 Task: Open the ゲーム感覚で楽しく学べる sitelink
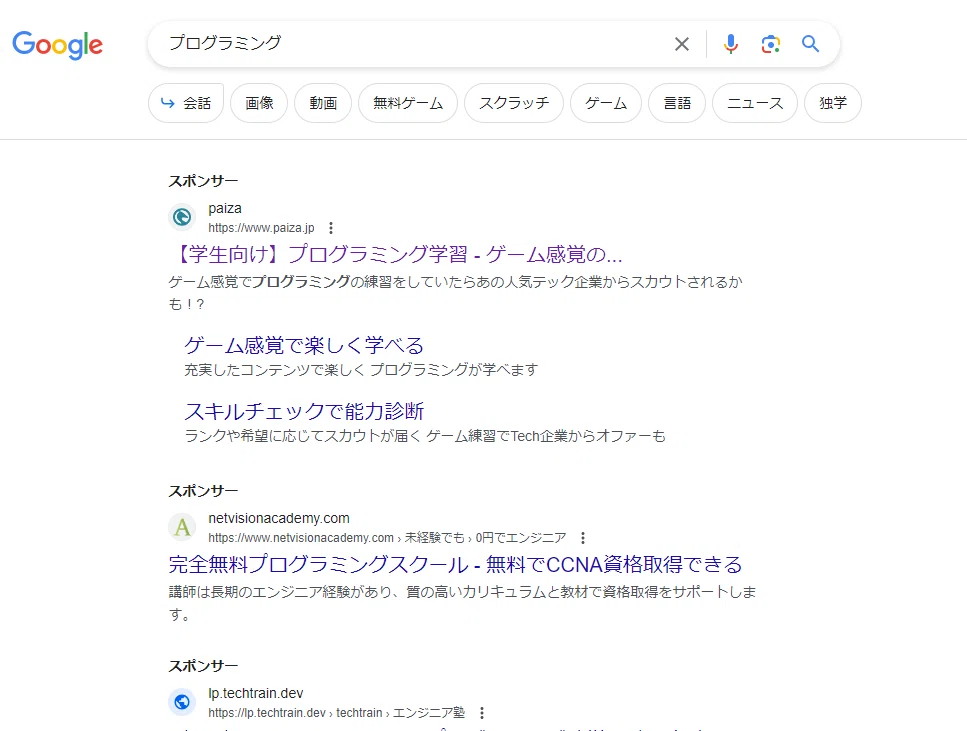coord(304,345)
